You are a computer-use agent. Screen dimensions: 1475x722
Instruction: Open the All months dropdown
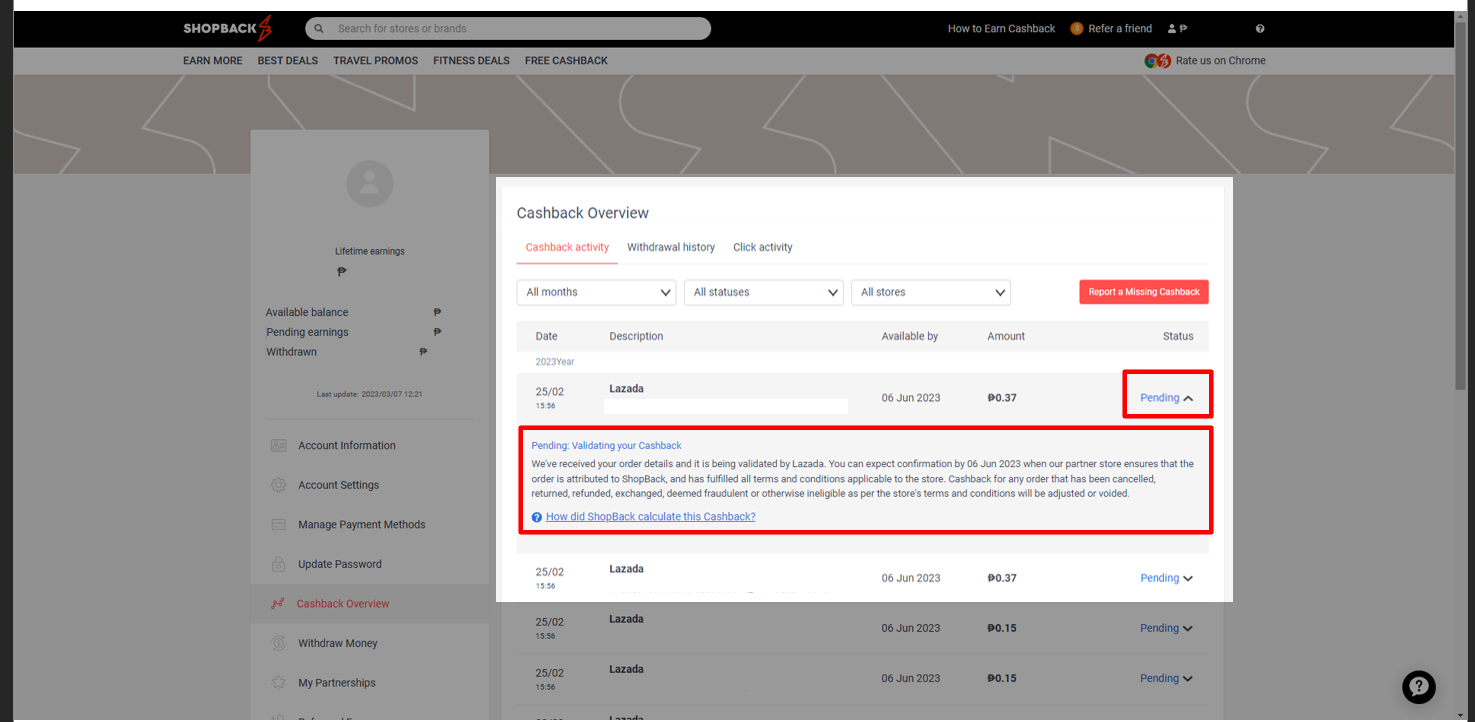tap(597, 292)
